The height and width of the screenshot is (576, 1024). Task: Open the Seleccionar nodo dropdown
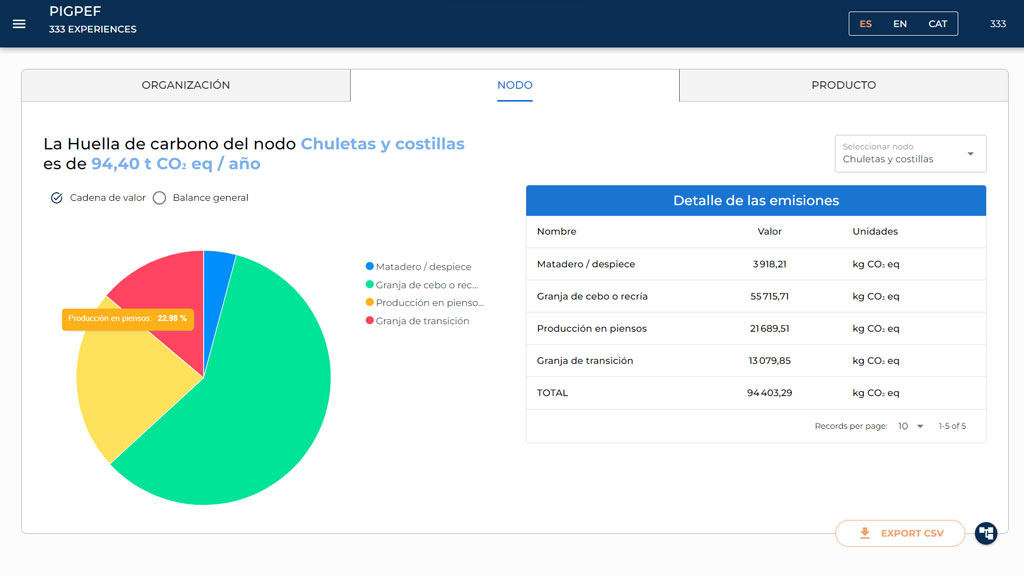pyautogui.click(x=910, y=154)
